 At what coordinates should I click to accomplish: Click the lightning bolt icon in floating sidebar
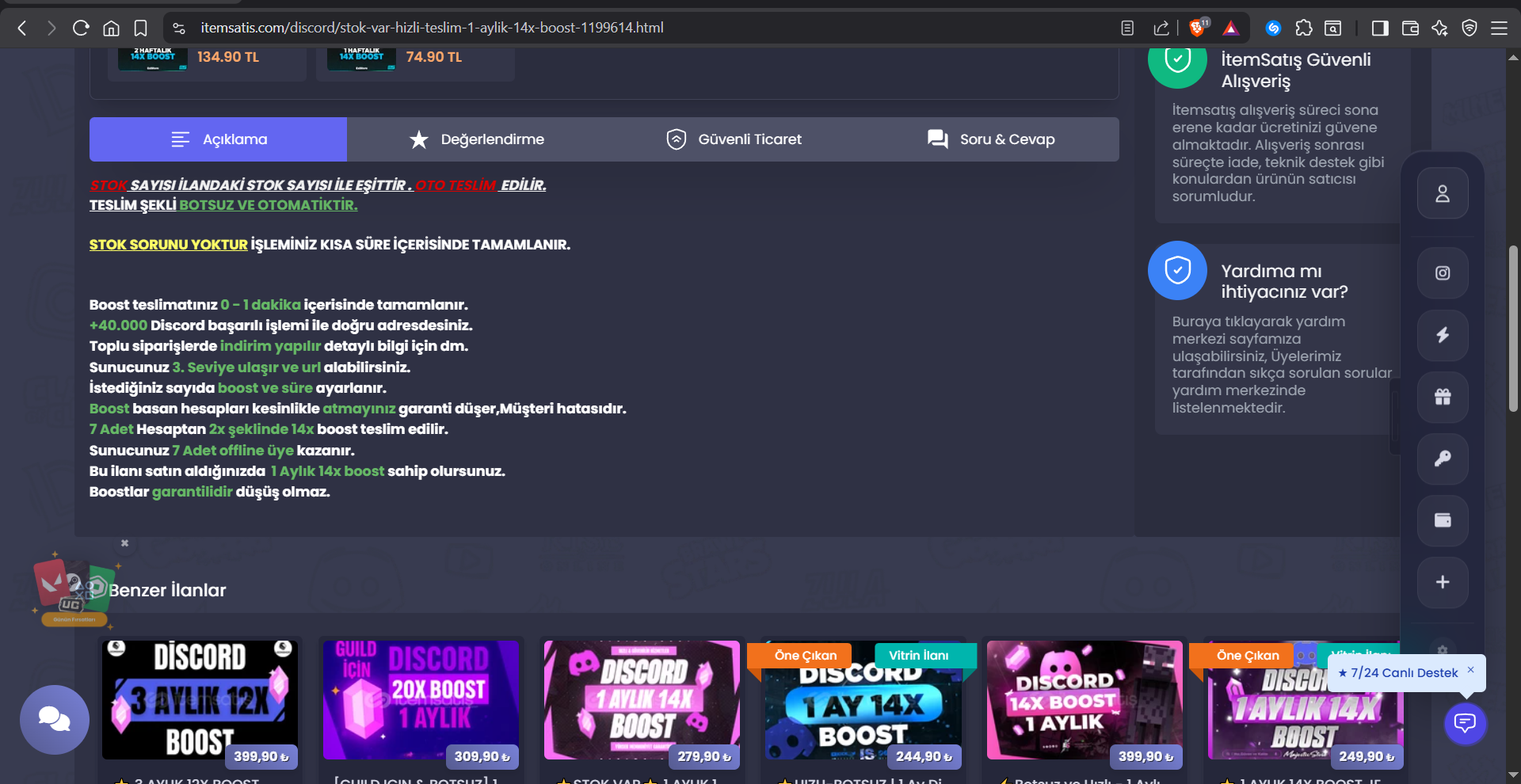click(x=1443, y=335)
